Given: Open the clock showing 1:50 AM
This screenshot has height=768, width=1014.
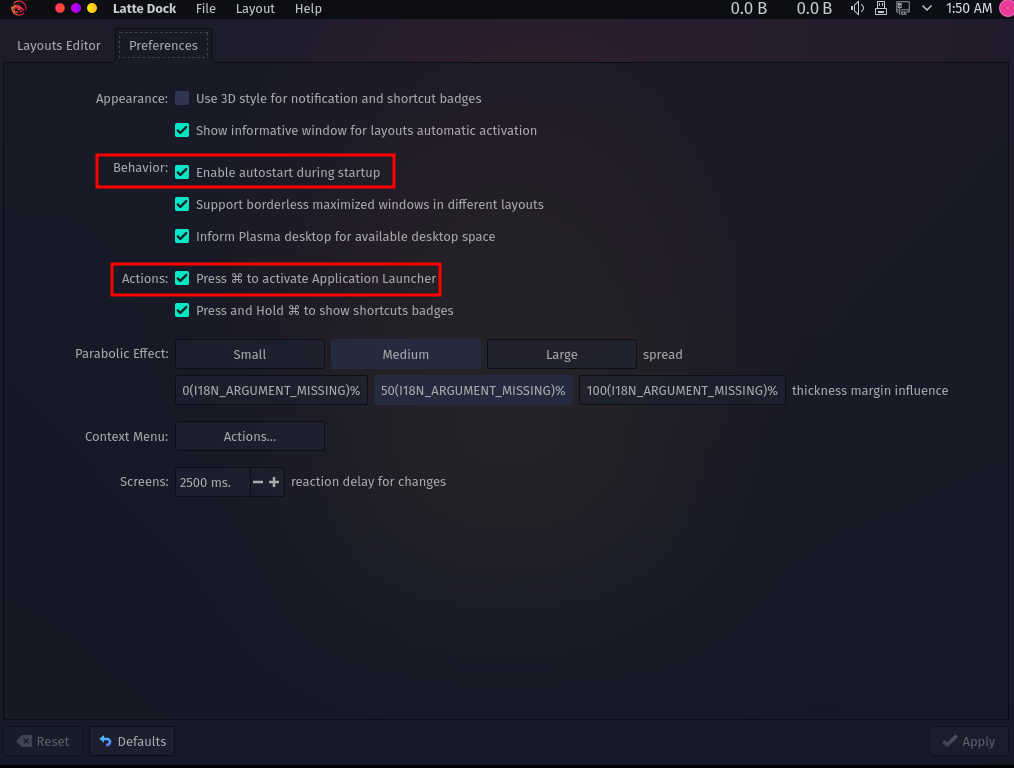Looking at the screenshot, I should tap(969, 8).
